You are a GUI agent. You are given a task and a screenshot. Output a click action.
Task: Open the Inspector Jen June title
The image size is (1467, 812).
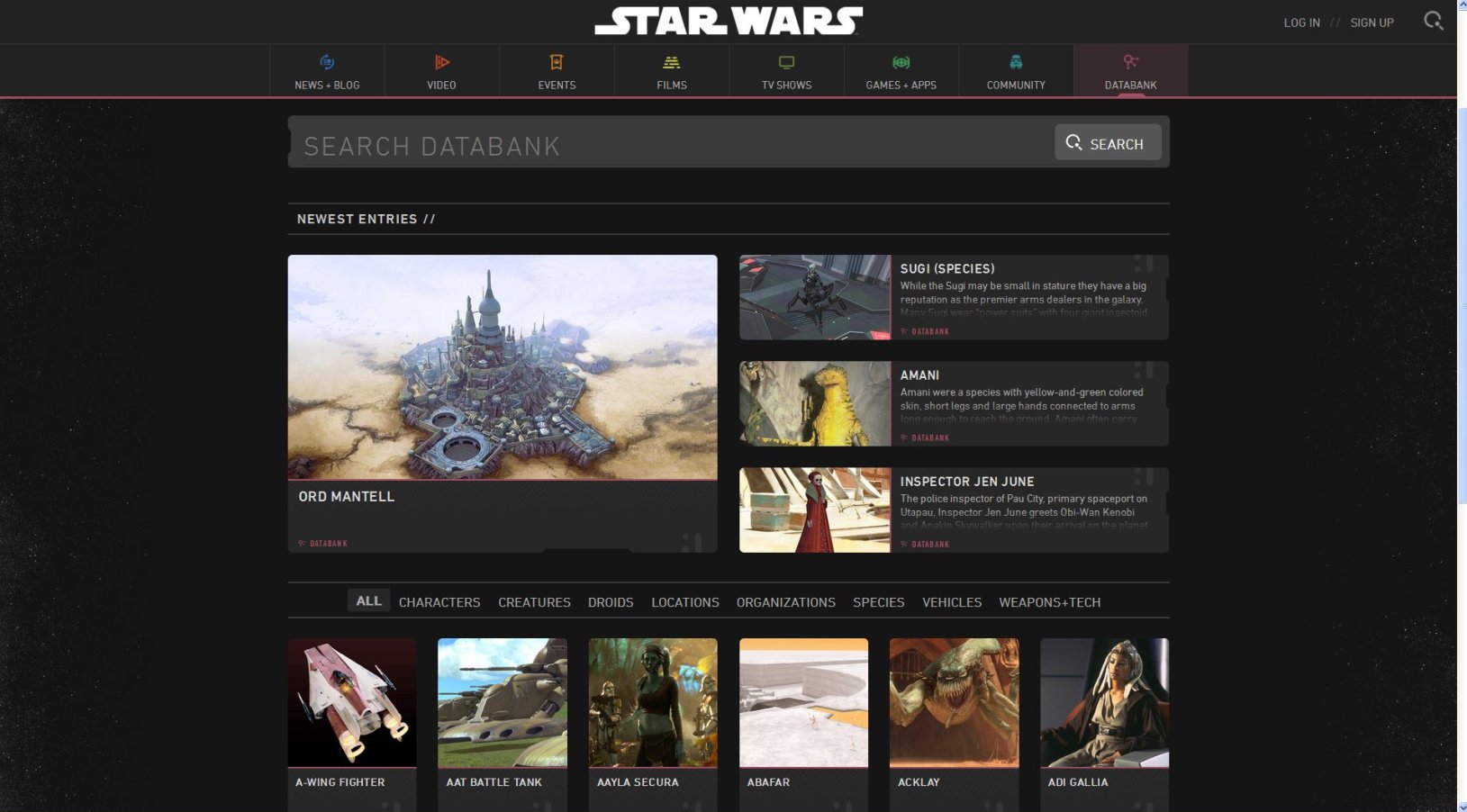(967, 481)
